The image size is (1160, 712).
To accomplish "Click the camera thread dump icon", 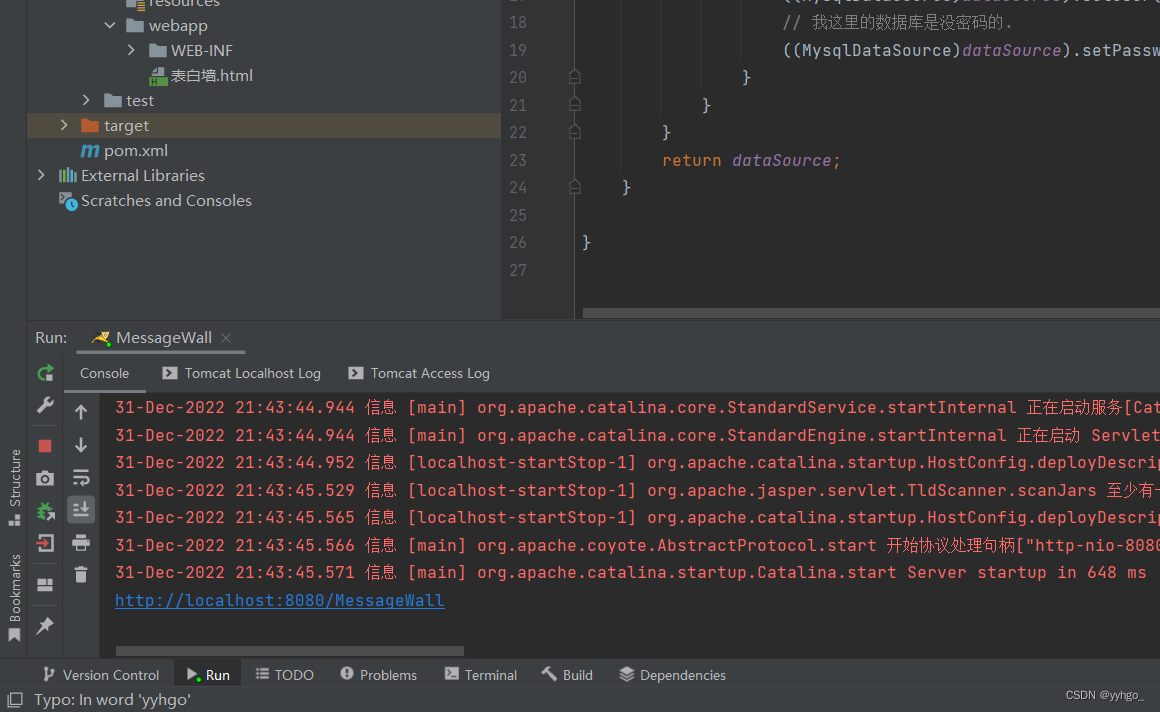I will coord(45,479).
